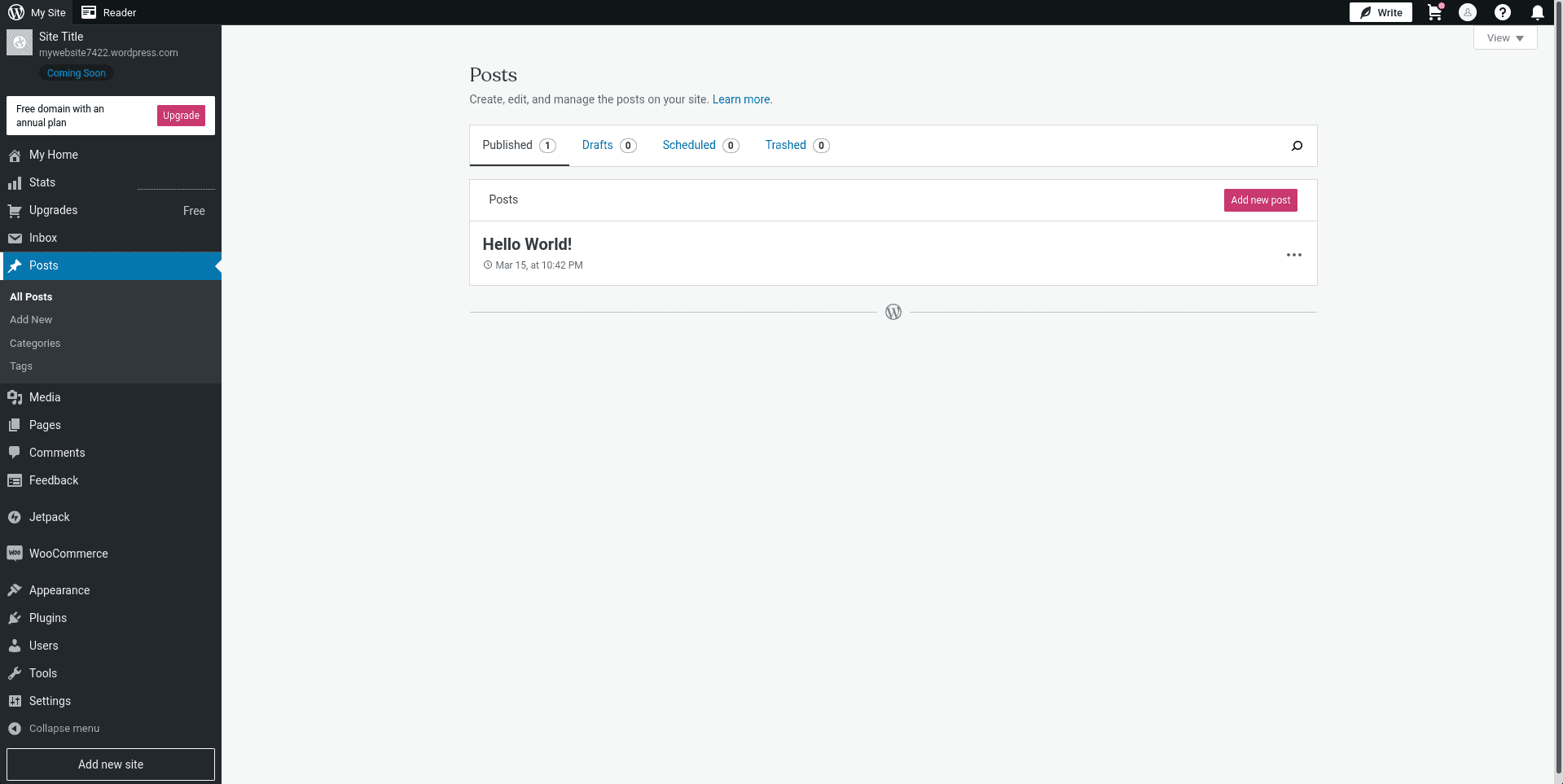Open the user profile avatar

tap(1468, 12)
